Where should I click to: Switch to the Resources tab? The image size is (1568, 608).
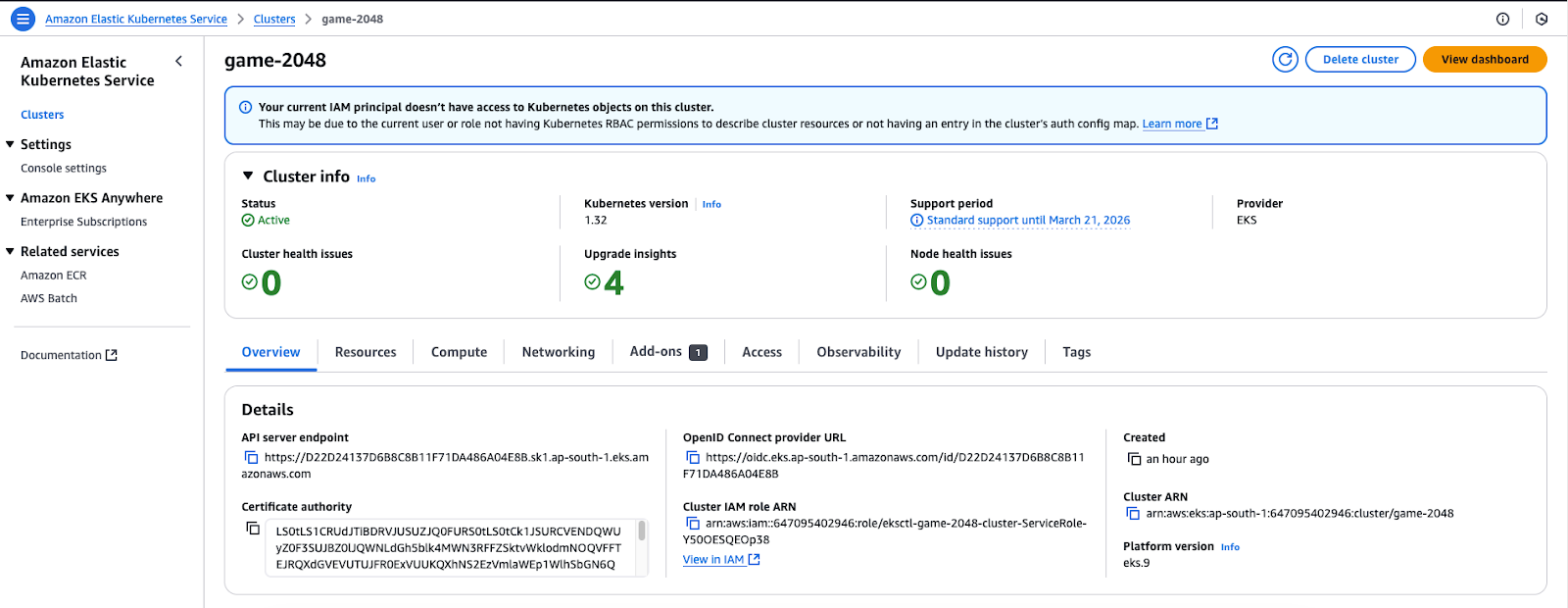pos(366,352)
